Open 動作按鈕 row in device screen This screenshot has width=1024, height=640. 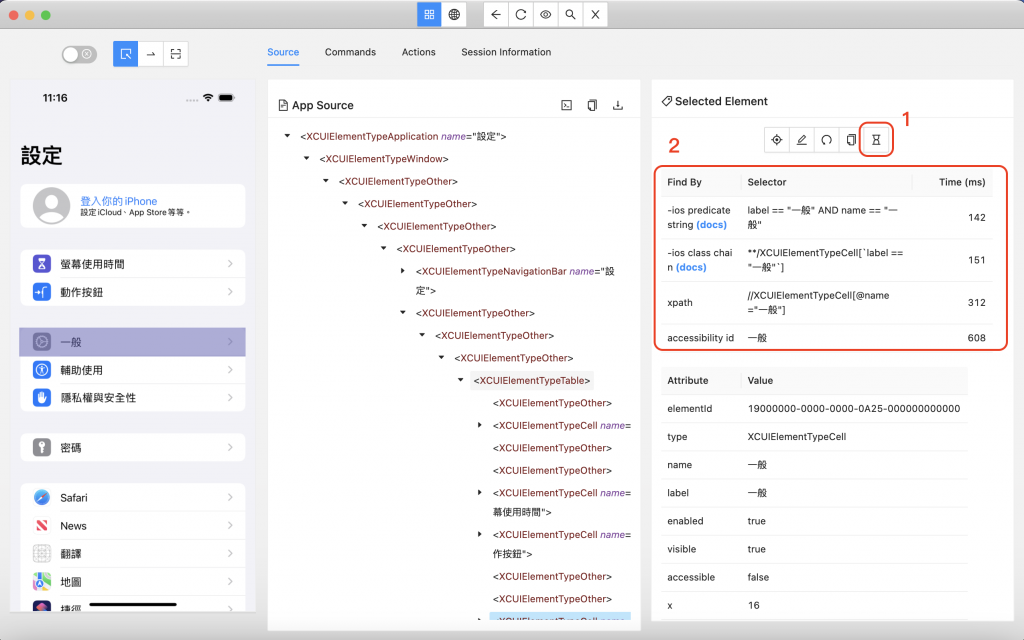click(x=133, y=292)
